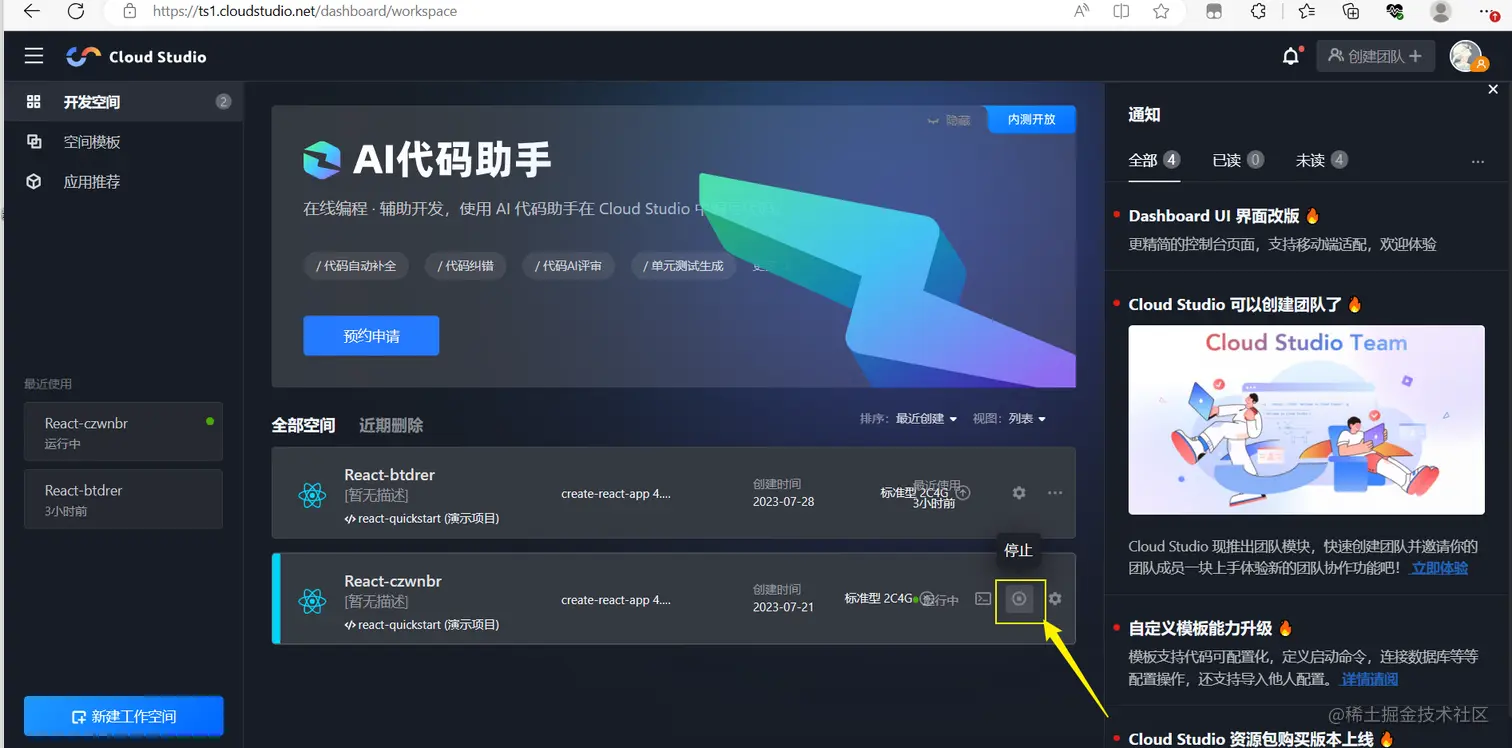Open recent workspace React-czwnbr in sidebar
This screenshot has height=748, width=1512.
click(x=123, y=432)
